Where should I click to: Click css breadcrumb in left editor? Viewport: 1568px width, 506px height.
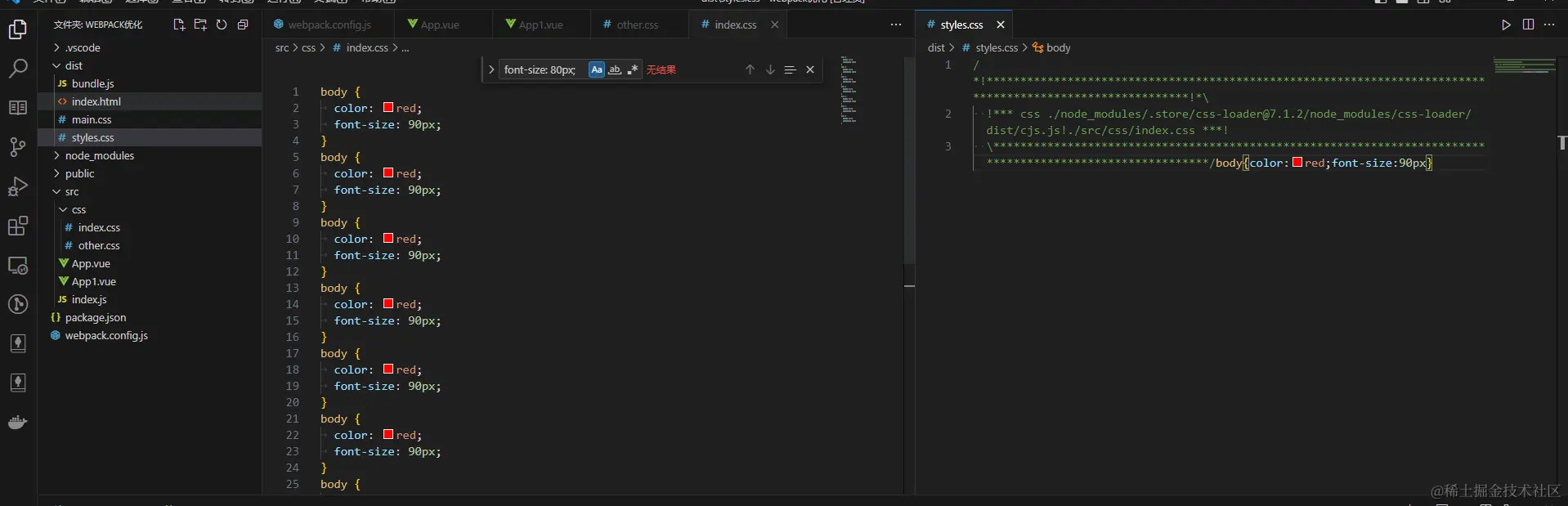pyautogui.click(x=308, y=47)
